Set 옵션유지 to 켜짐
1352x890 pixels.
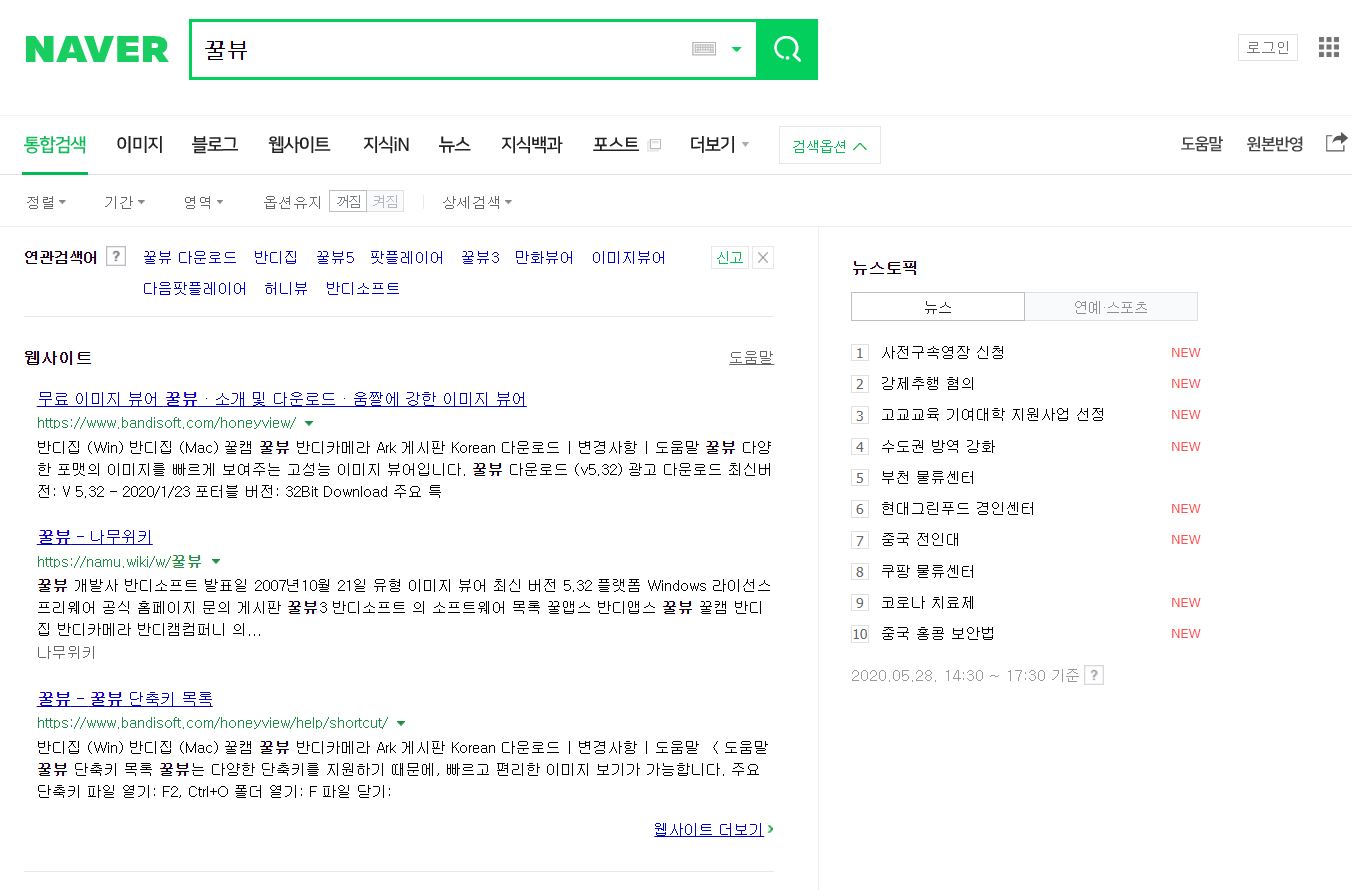click(385, 202)
